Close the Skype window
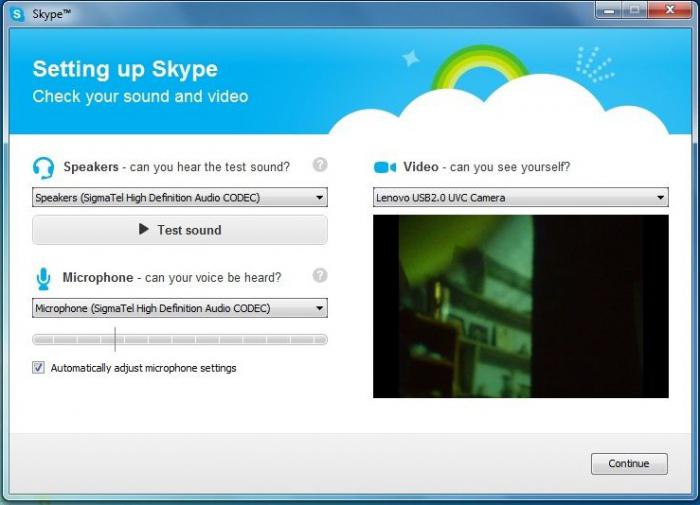 click(x=670, y=10)
